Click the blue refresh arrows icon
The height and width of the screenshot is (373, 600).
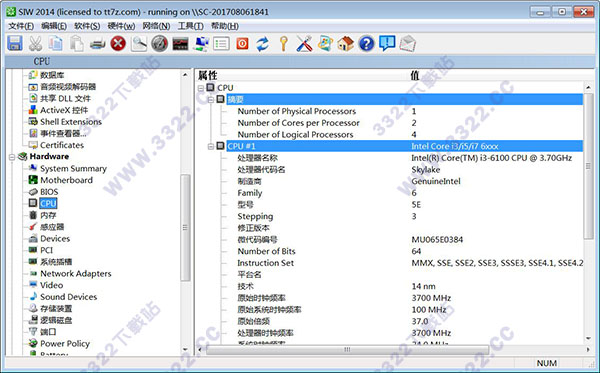pos(263,44)
